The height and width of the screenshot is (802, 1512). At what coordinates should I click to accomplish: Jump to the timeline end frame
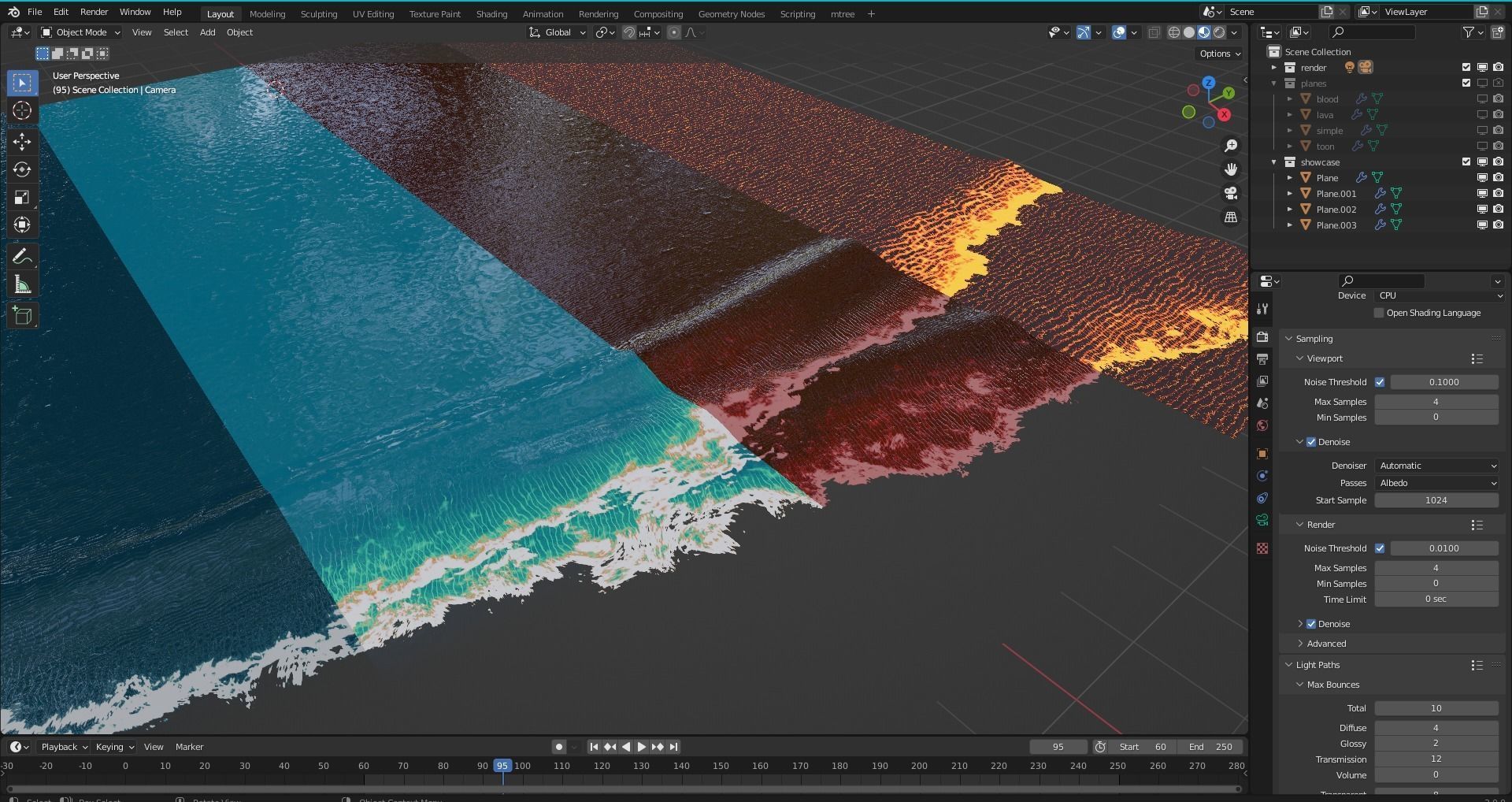674,747
